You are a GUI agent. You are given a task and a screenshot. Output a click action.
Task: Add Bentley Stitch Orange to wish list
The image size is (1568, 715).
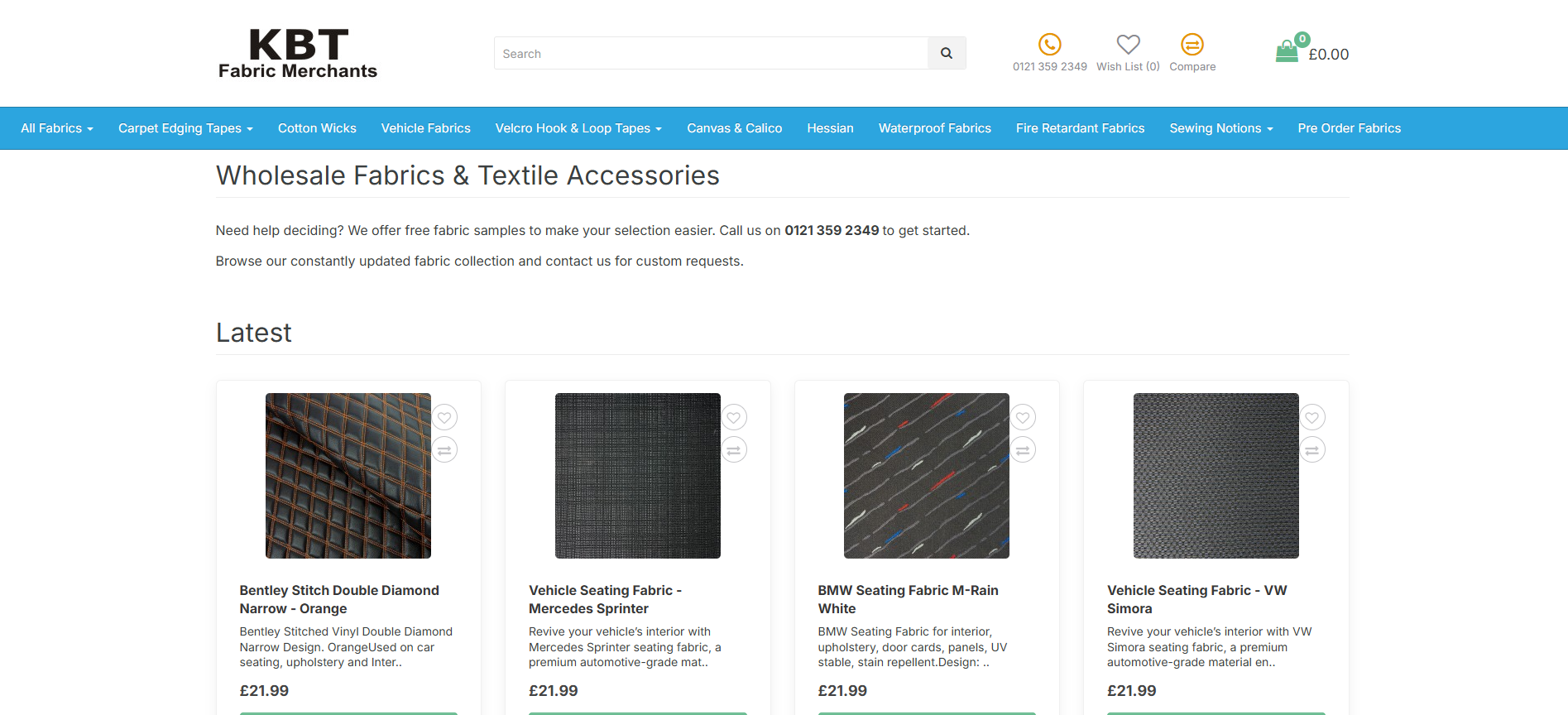[444, 418]
